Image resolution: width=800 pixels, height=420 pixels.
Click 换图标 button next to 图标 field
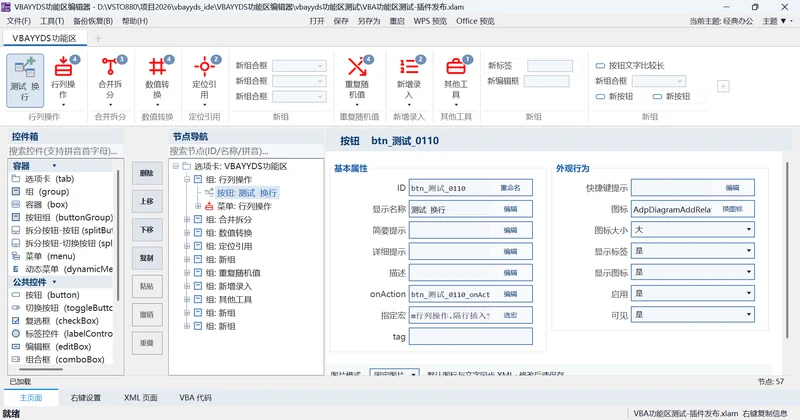732,209
